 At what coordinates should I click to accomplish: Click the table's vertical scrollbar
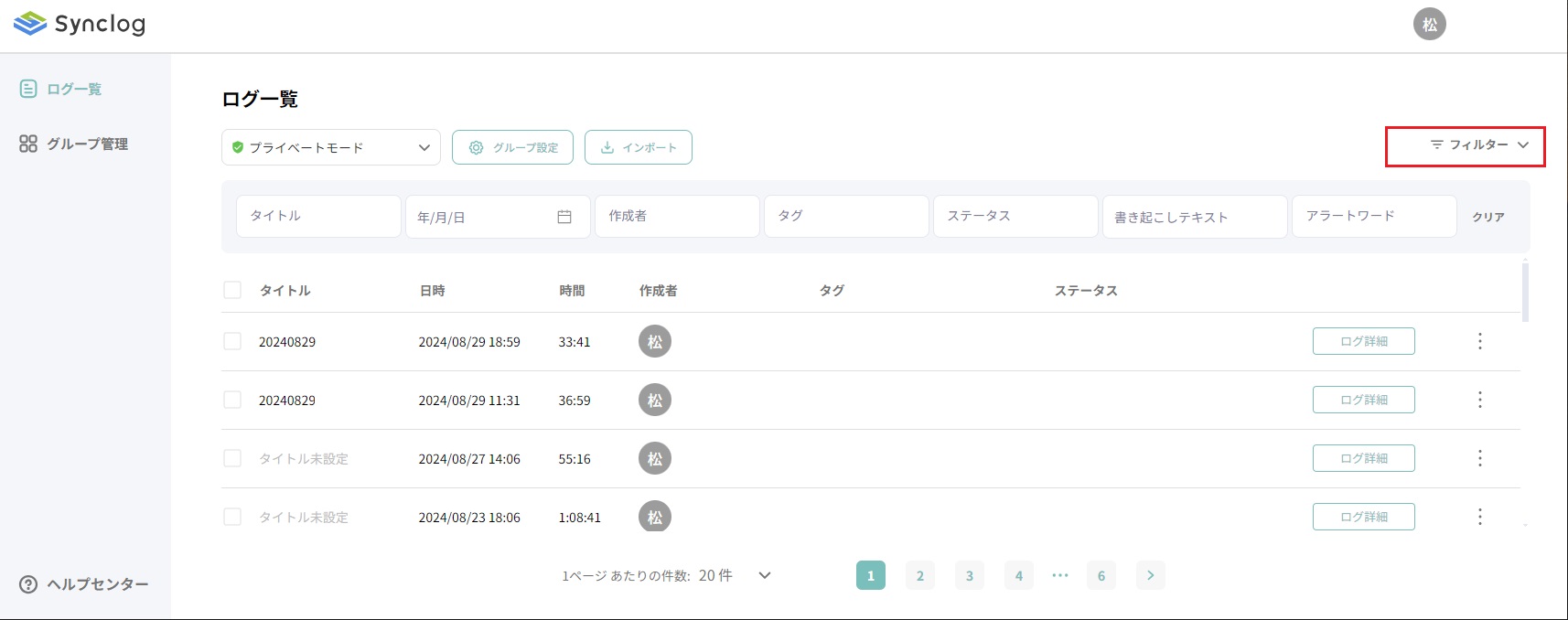[1524, 293]
